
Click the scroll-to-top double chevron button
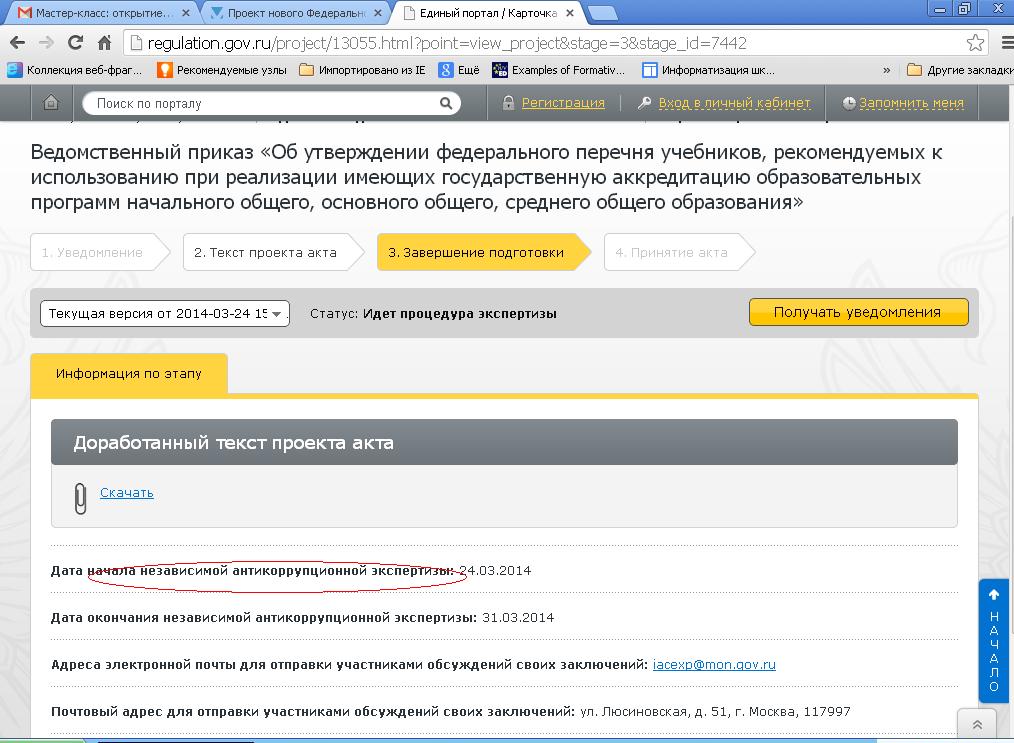(977, 725)
